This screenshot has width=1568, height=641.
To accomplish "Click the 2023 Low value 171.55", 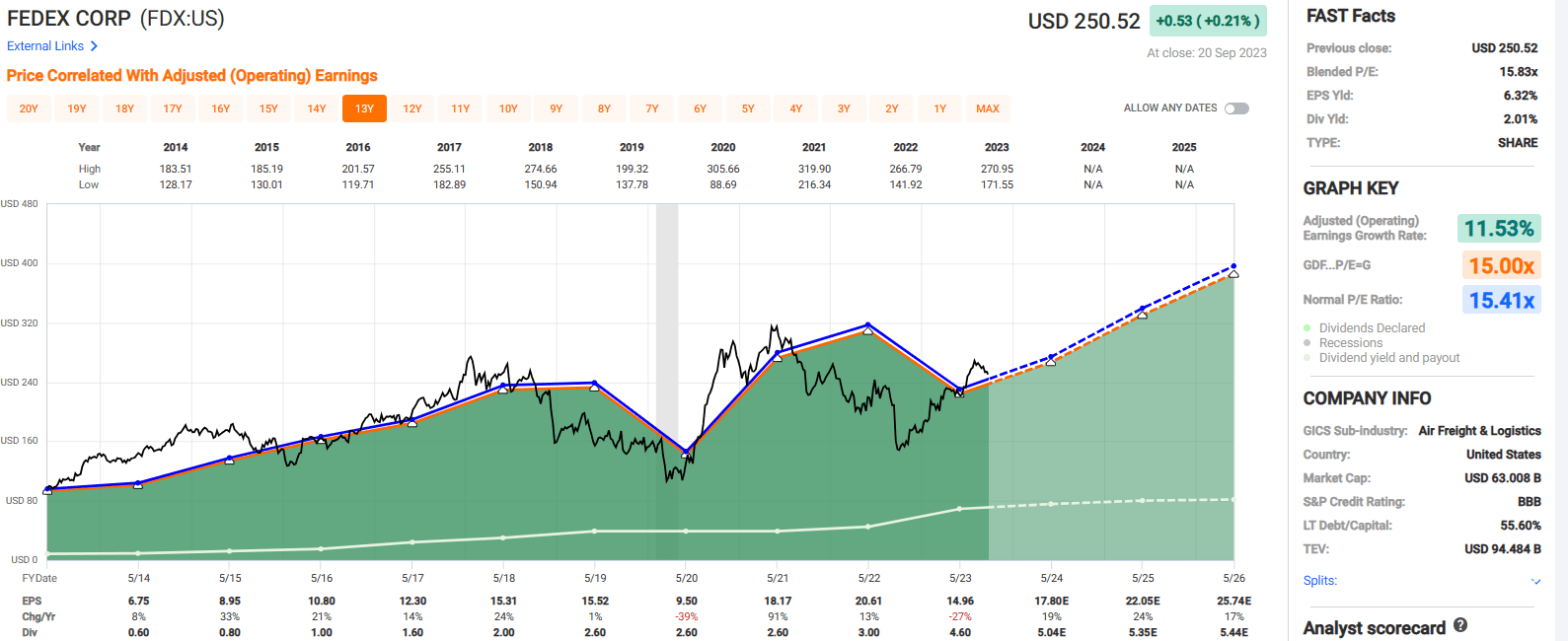I will coord(998,184).
